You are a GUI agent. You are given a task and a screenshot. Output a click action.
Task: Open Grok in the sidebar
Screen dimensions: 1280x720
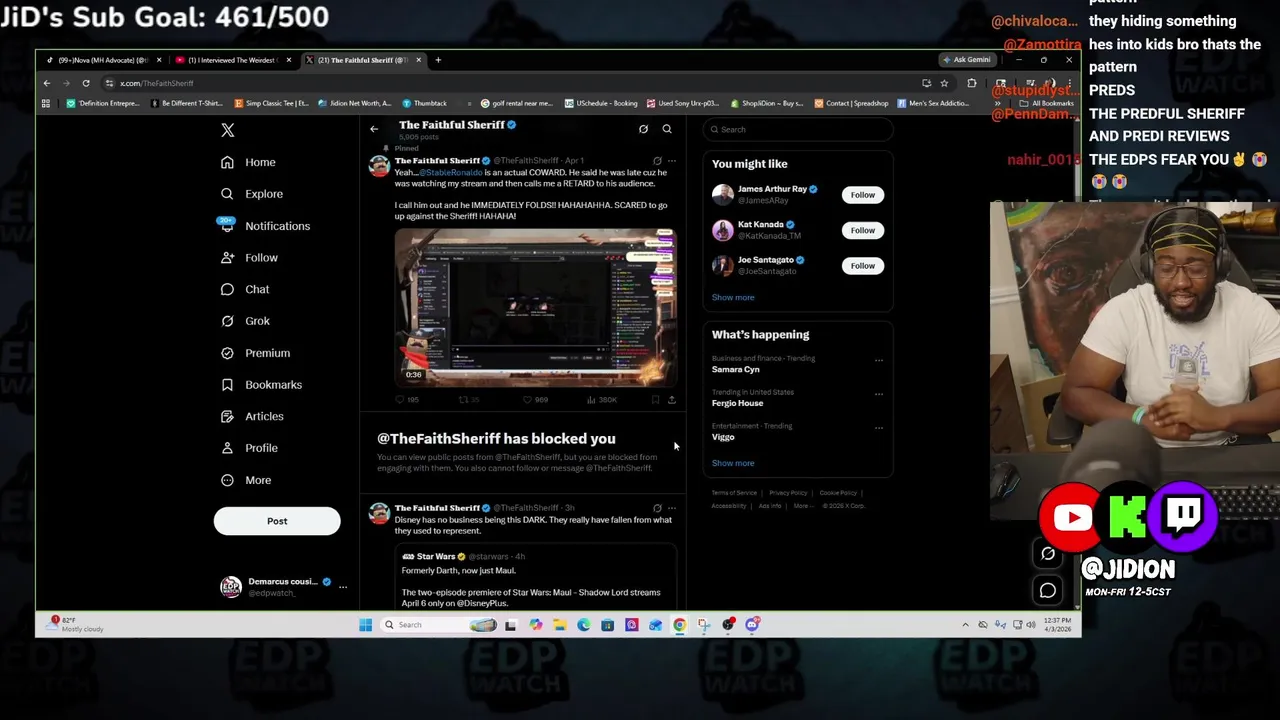coord(245,321)
